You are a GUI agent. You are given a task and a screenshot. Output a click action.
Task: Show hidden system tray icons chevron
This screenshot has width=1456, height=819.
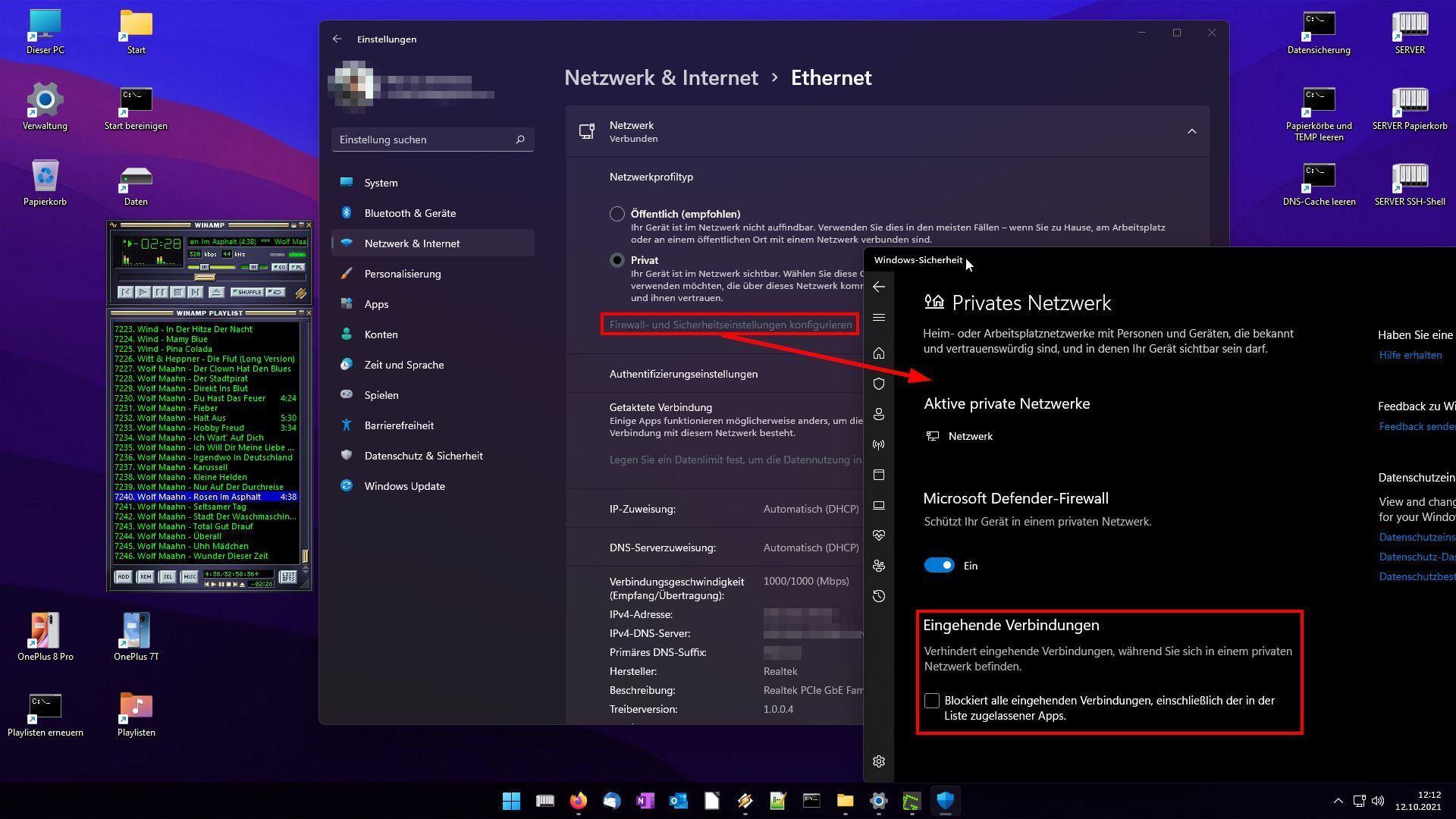pyautogui.click(x=1338, y=801)
